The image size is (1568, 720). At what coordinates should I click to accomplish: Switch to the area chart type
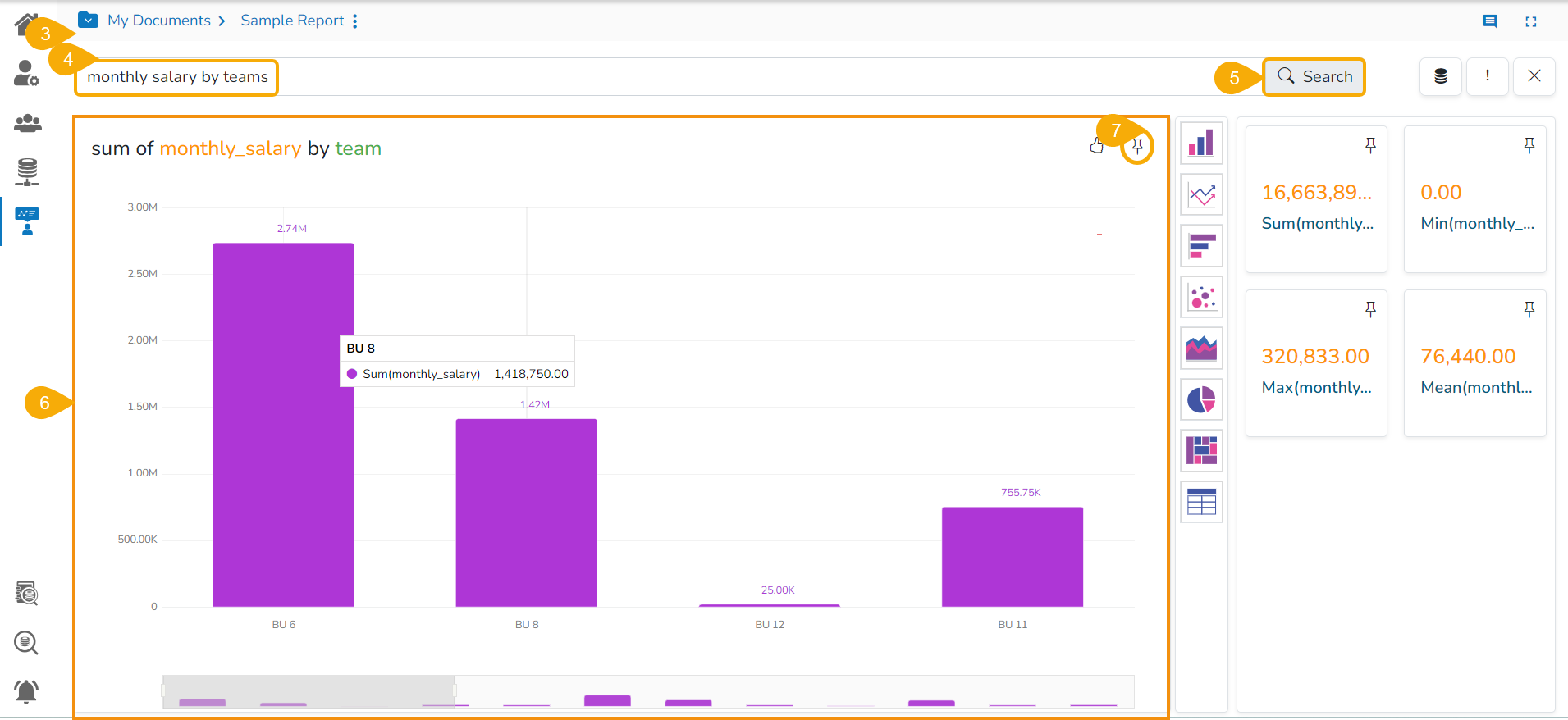coord(1201,349)
